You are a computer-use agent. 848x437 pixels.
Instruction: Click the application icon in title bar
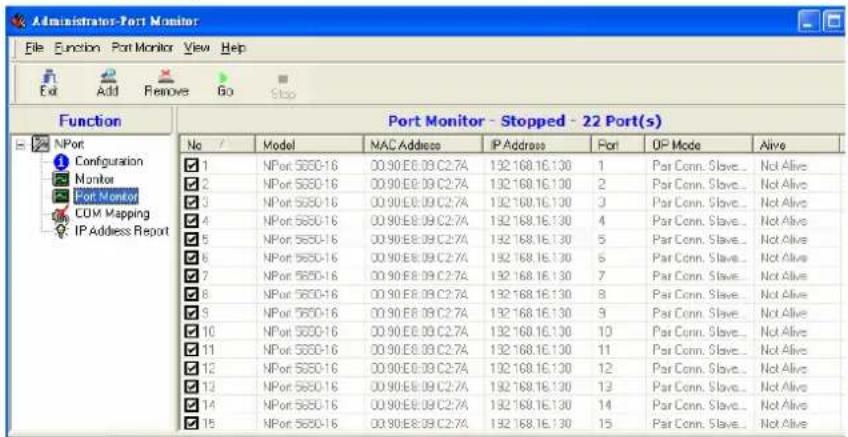19,22
